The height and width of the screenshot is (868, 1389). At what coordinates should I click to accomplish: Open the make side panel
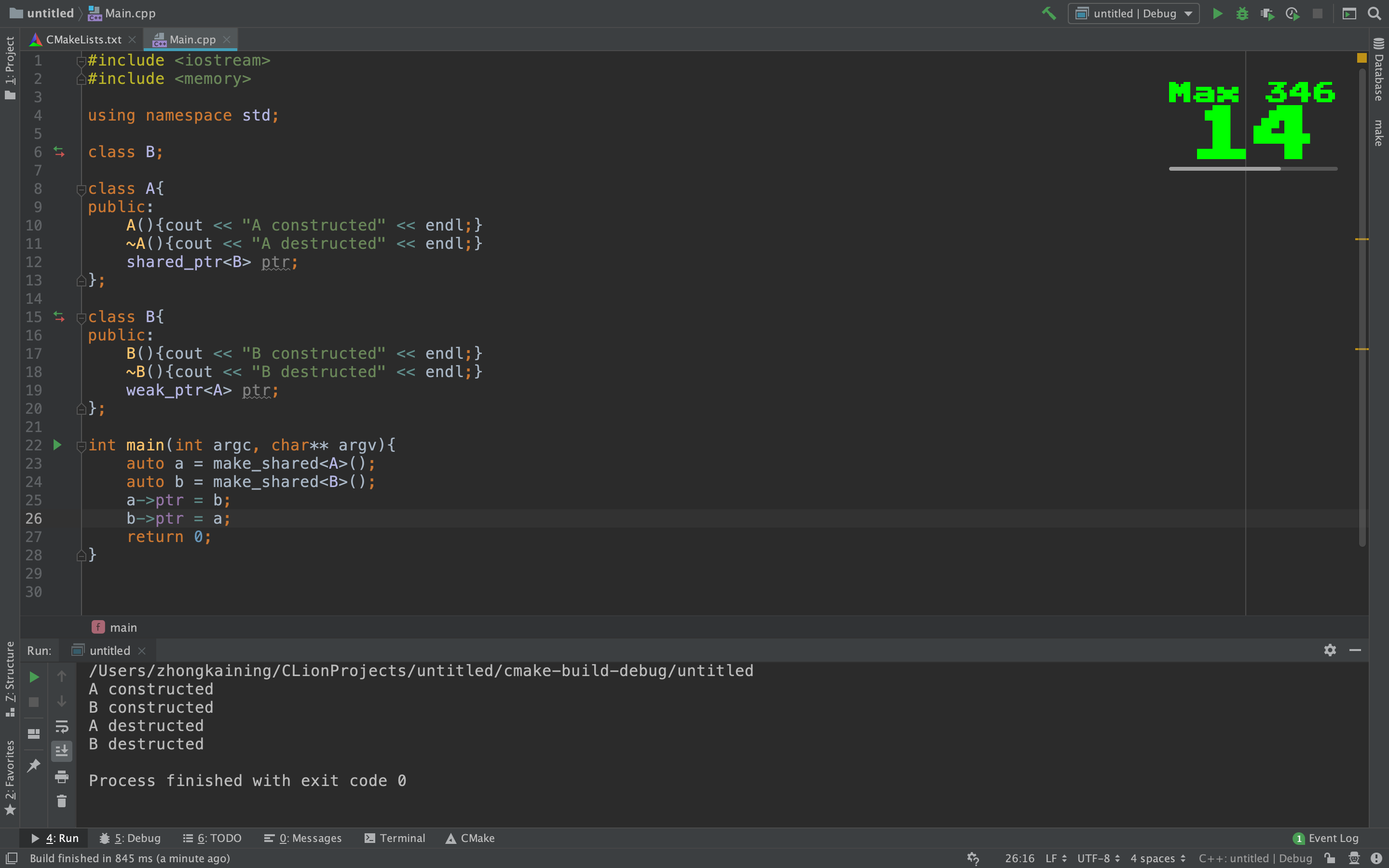pos(1379,133)
